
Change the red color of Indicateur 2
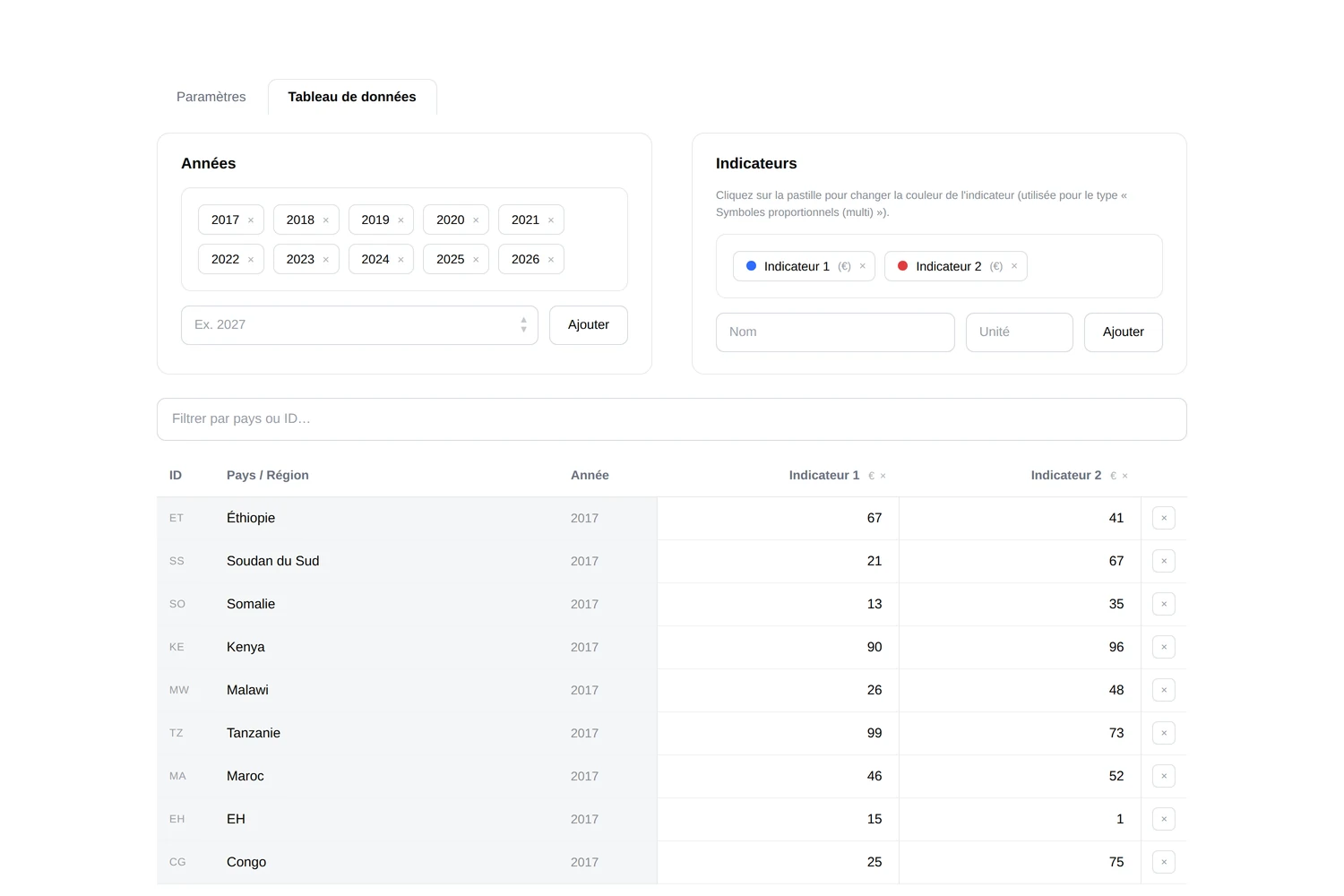(x=903, y=266)
